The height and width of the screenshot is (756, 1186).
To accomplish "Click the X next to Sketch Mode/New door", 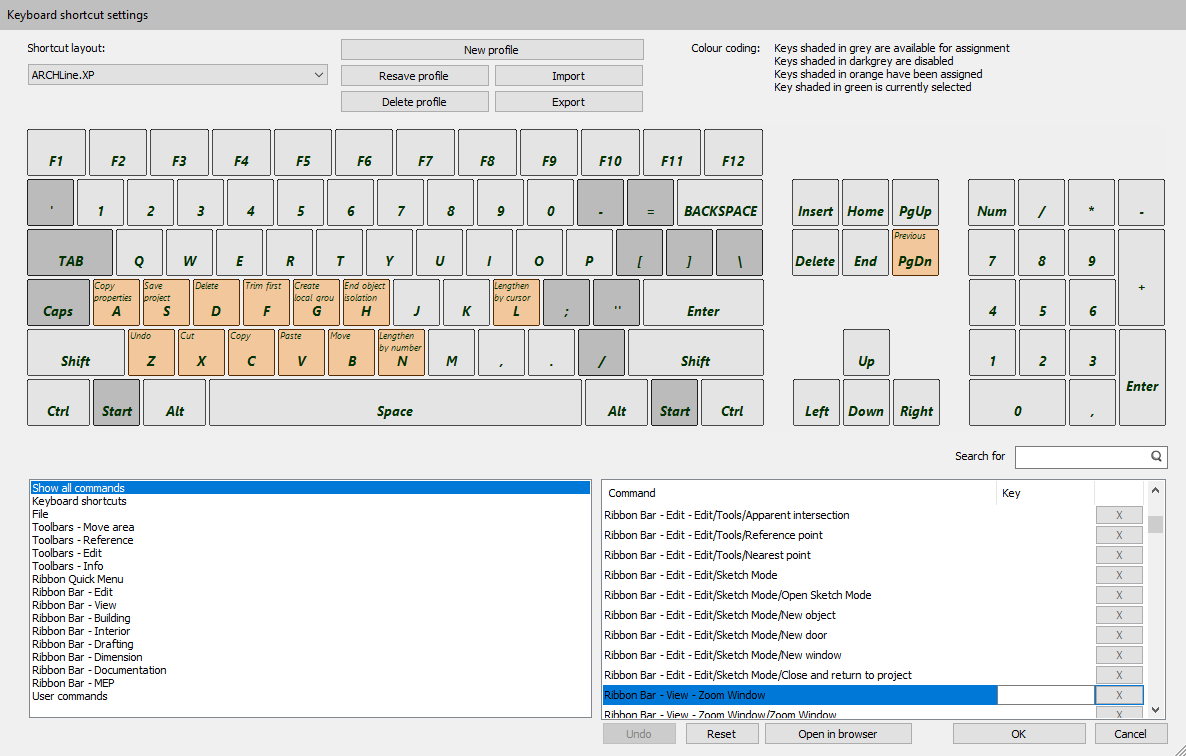I will pos(1119,635).
